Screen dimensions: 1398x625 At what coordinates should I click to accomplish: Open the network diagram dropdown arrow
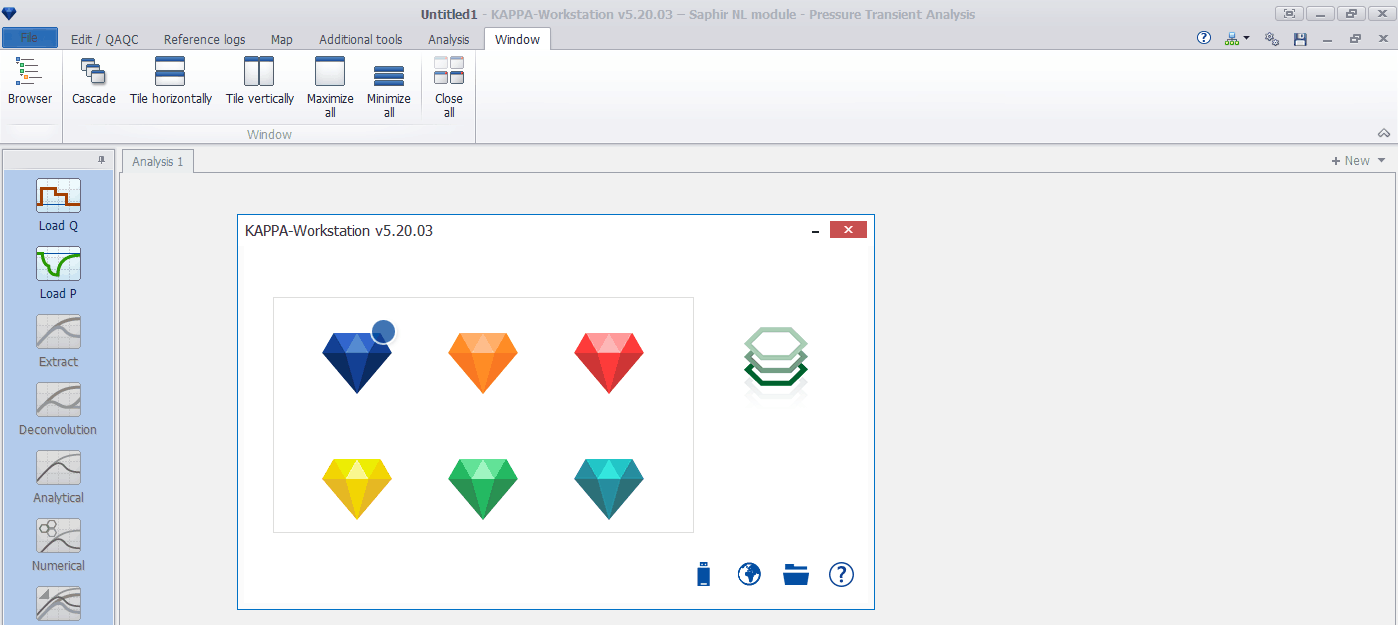(x=1247, y=39)
